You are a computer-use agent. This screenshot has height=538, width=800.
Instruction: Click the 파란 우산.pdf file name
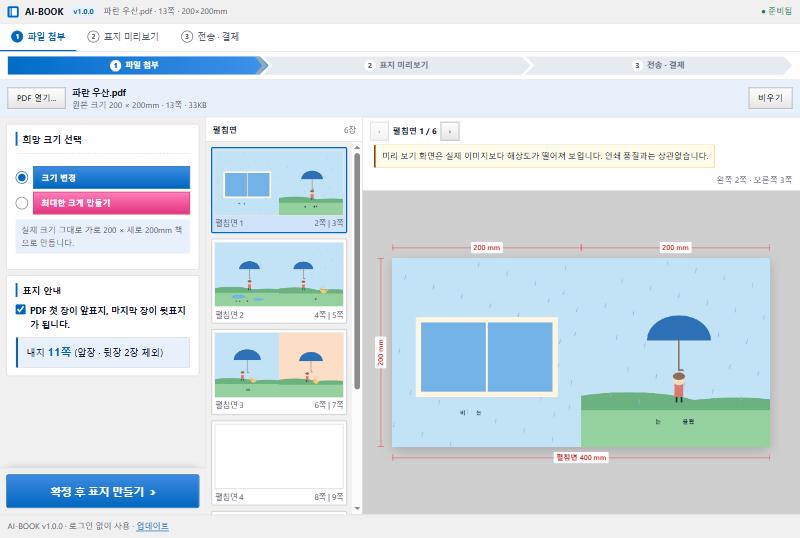99,92
